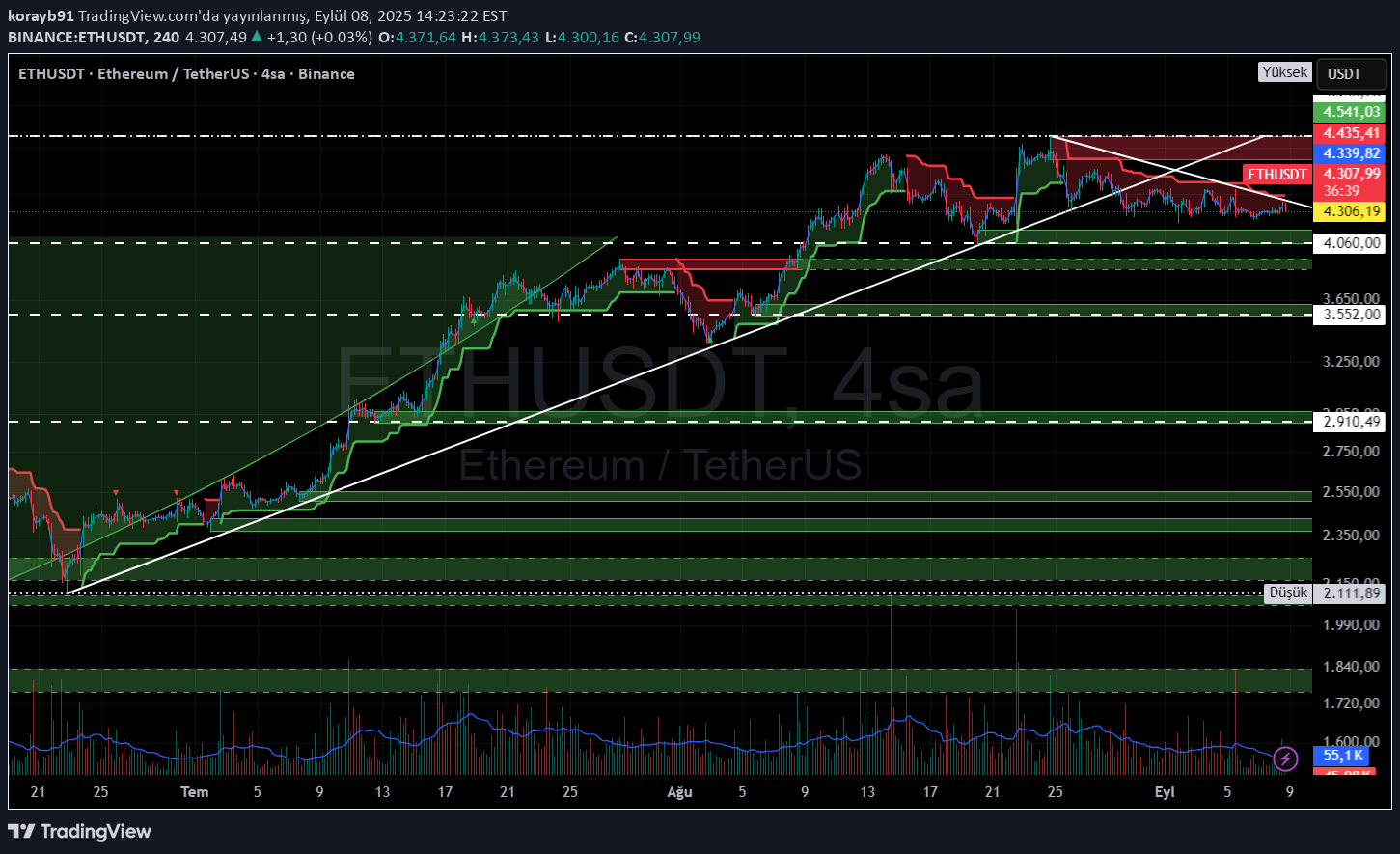Select the red 4.435,41 price label

1349,133
